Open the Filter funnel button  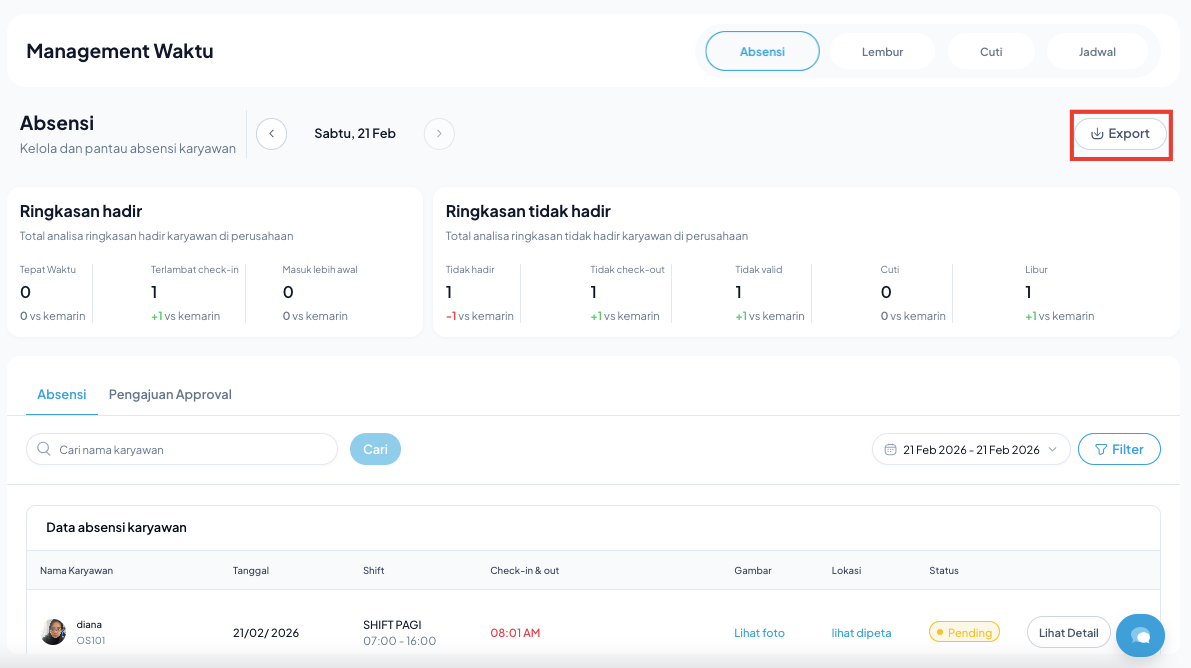click(x=1119, y=450)
